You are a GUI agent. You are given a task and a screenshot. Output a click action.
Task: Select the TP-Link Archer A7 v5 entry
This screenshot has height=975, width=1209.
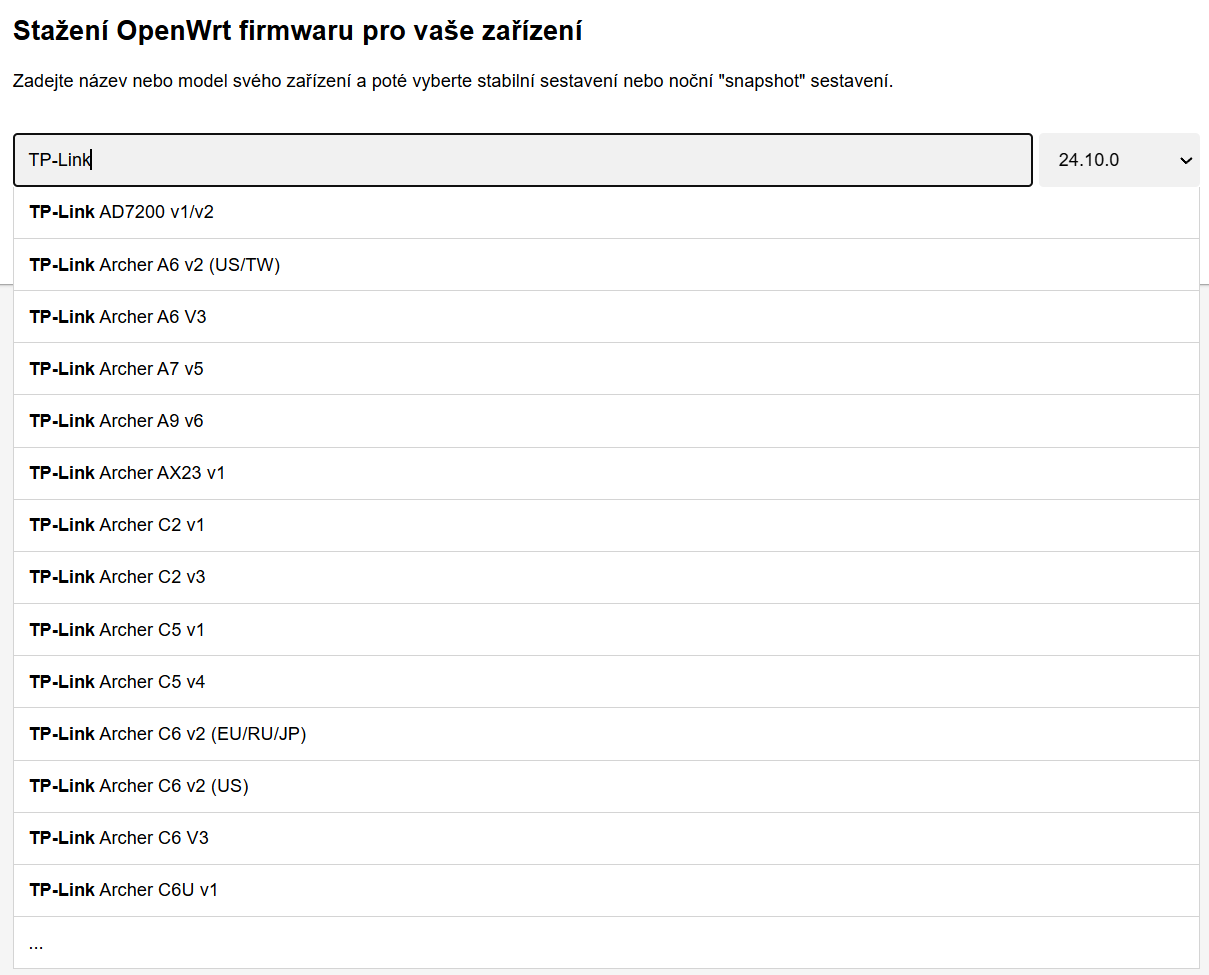[x=116, y=369]
